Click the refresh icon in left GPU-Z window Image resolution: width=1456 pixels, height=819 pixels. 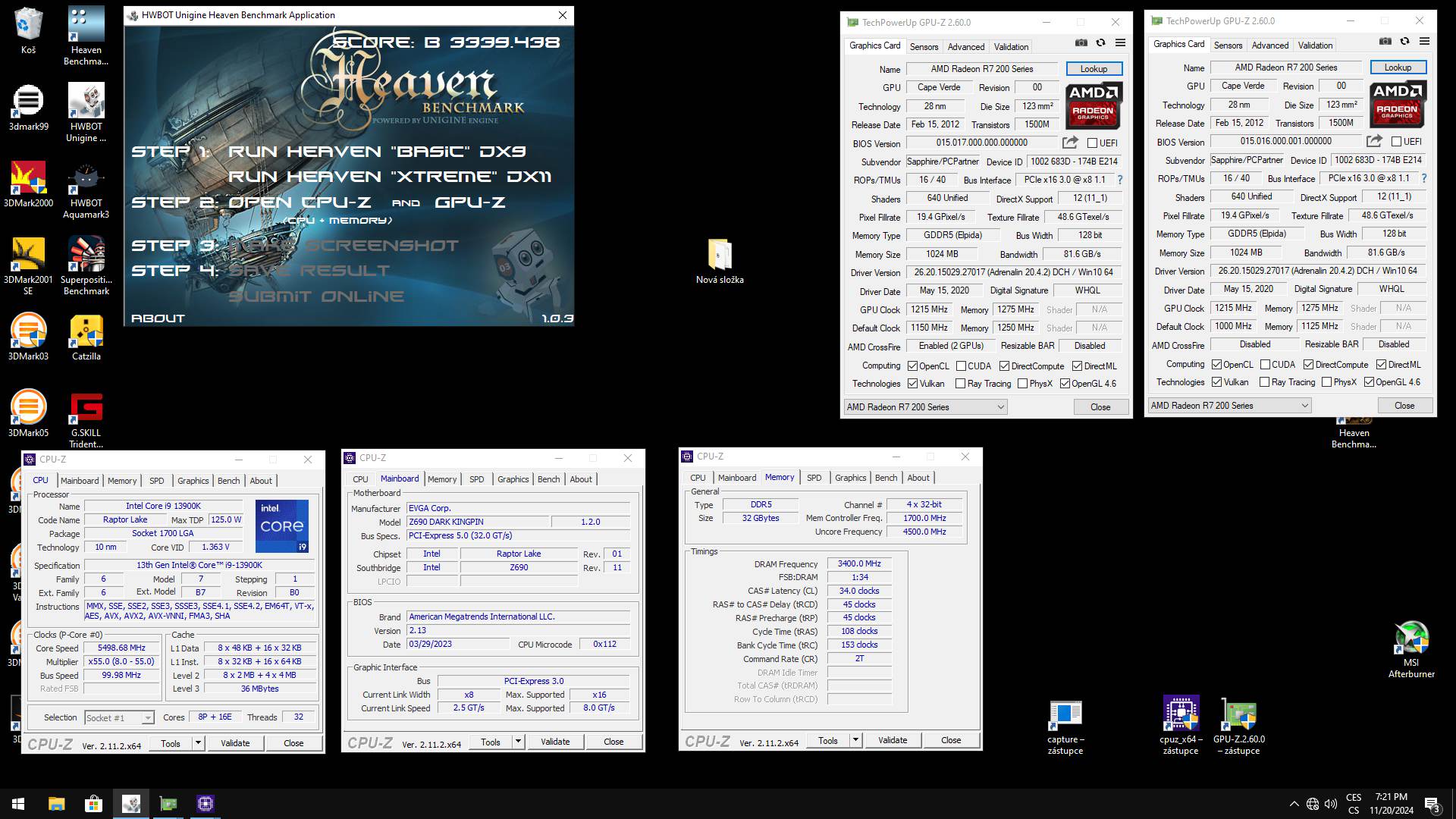click(x=1100, y=43)
